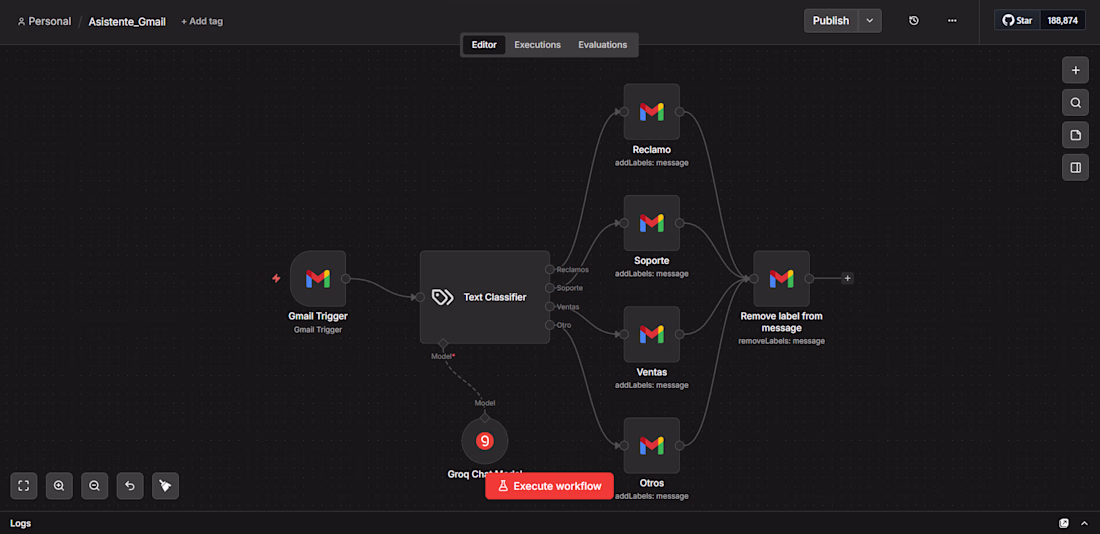Click the Text Classifier Model connector
The height and width of the screenshot is (534, 1100).
[x=443, y=344]
